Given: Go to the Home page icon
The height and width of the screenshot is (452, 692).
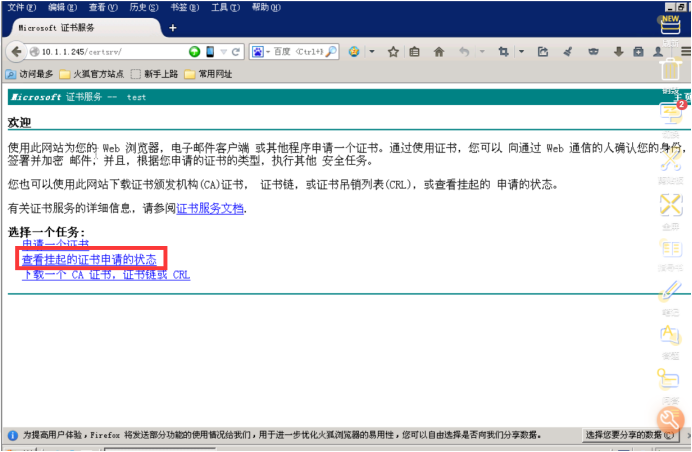Looking at the screenshot, I should coord(439,52).
